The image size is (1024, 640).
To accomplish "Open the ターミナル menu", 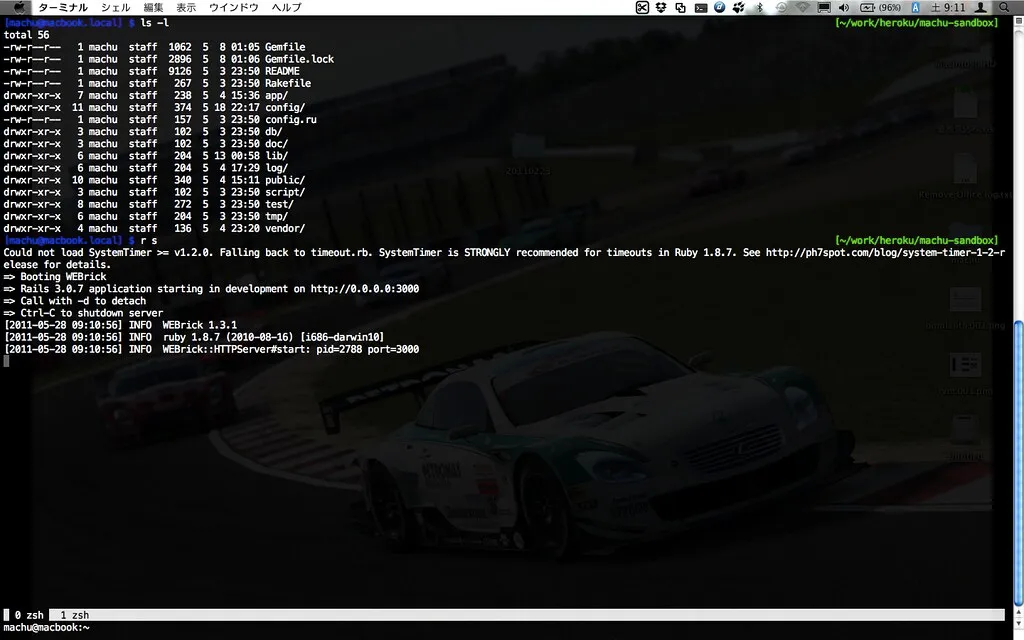I will coord(63,7).
